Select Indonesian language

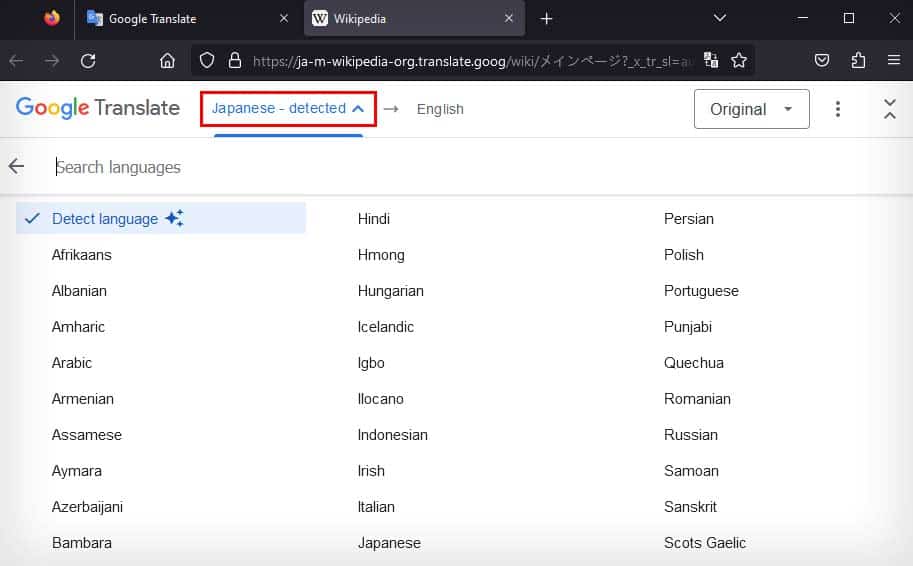tap(392, 435)
